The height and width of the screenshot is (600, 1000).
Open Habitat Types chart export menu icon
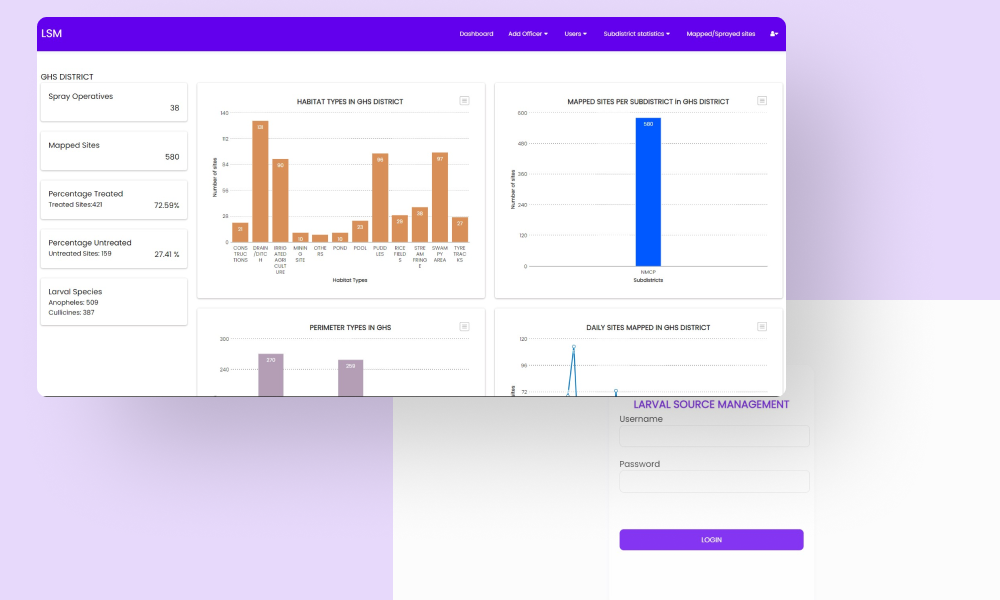(x=464, y=101)
